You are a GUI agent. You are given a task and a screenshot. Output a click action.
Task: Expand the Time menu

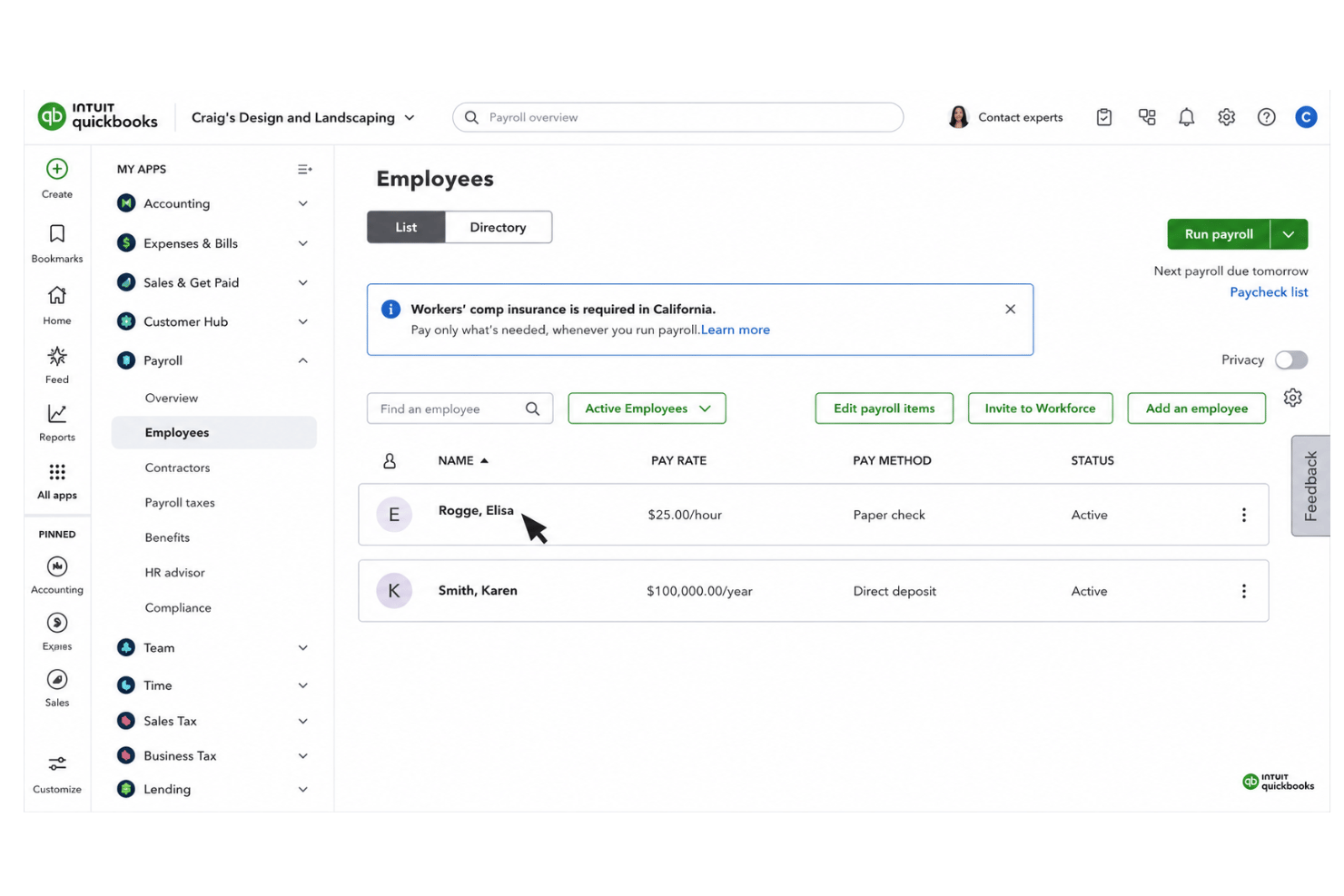coord(303,686)
